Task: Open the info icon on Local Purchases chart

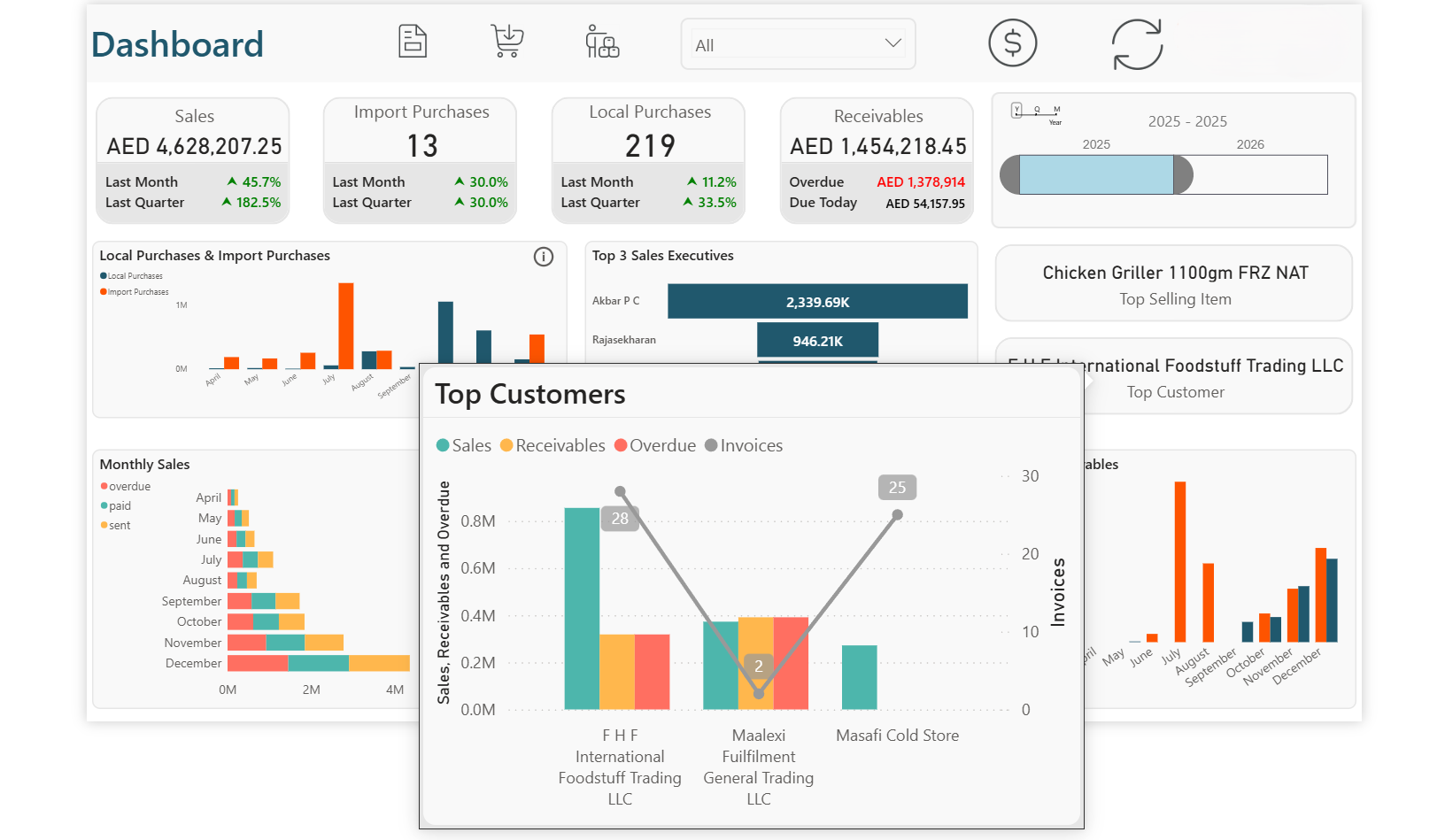Action: tap(544, 257)
